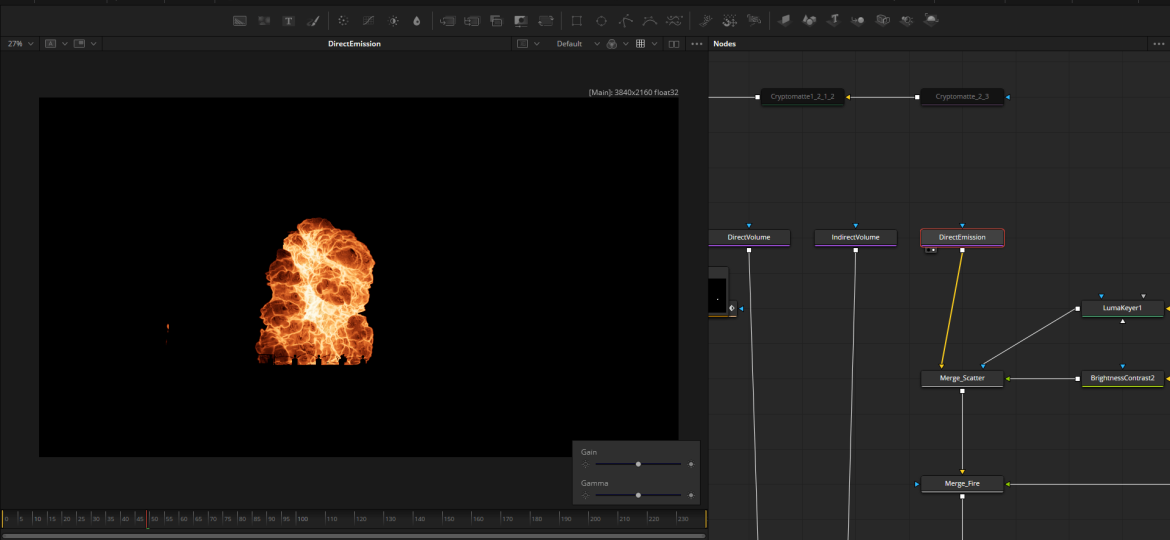Click the Nodes panel title
The width and height of the screenshot is (1170, 540).
pyautogui.click(x=724, y=44)
